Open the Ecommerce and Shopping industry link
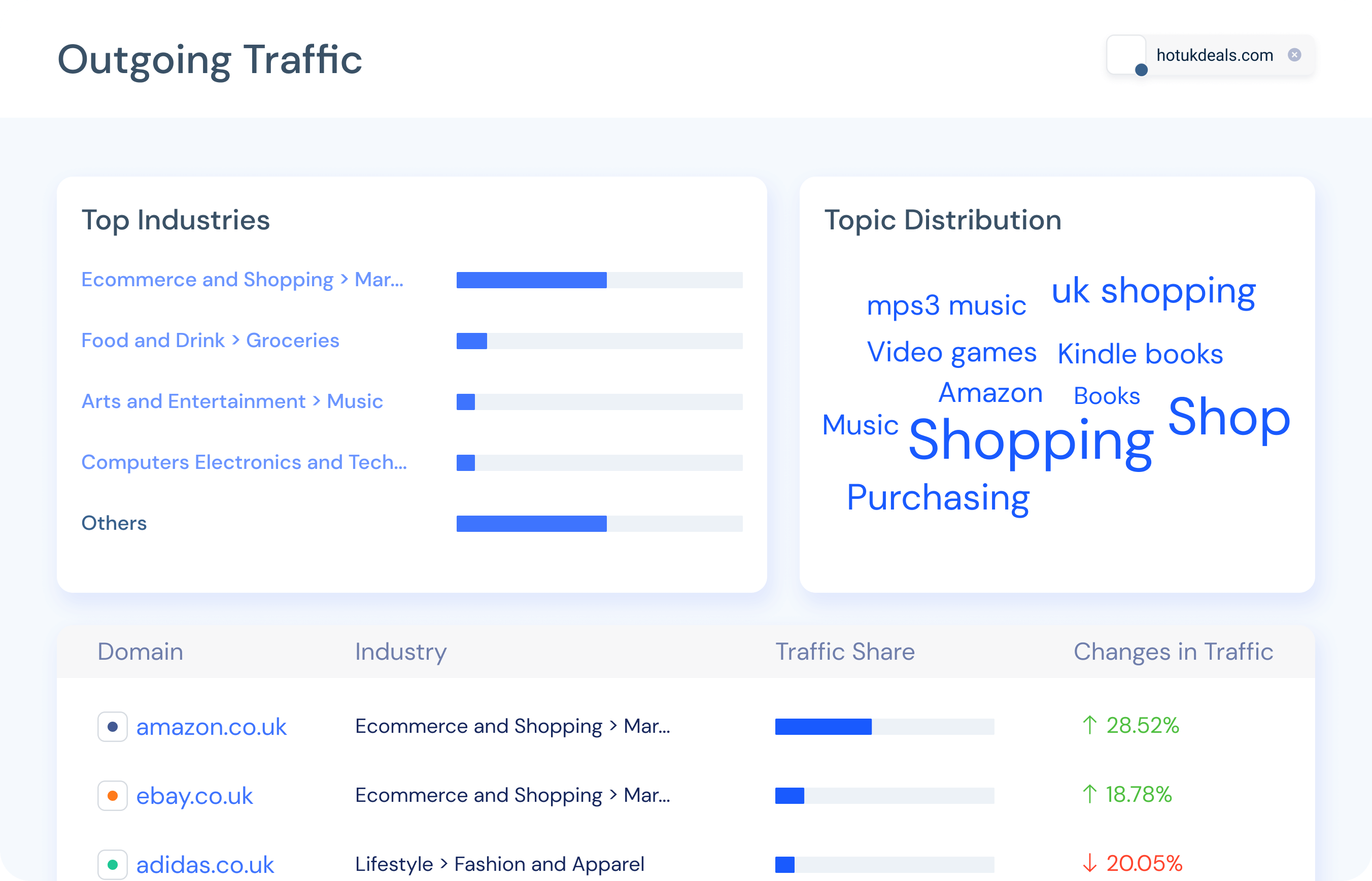1372x881 pixels. (x=243, y=280)
